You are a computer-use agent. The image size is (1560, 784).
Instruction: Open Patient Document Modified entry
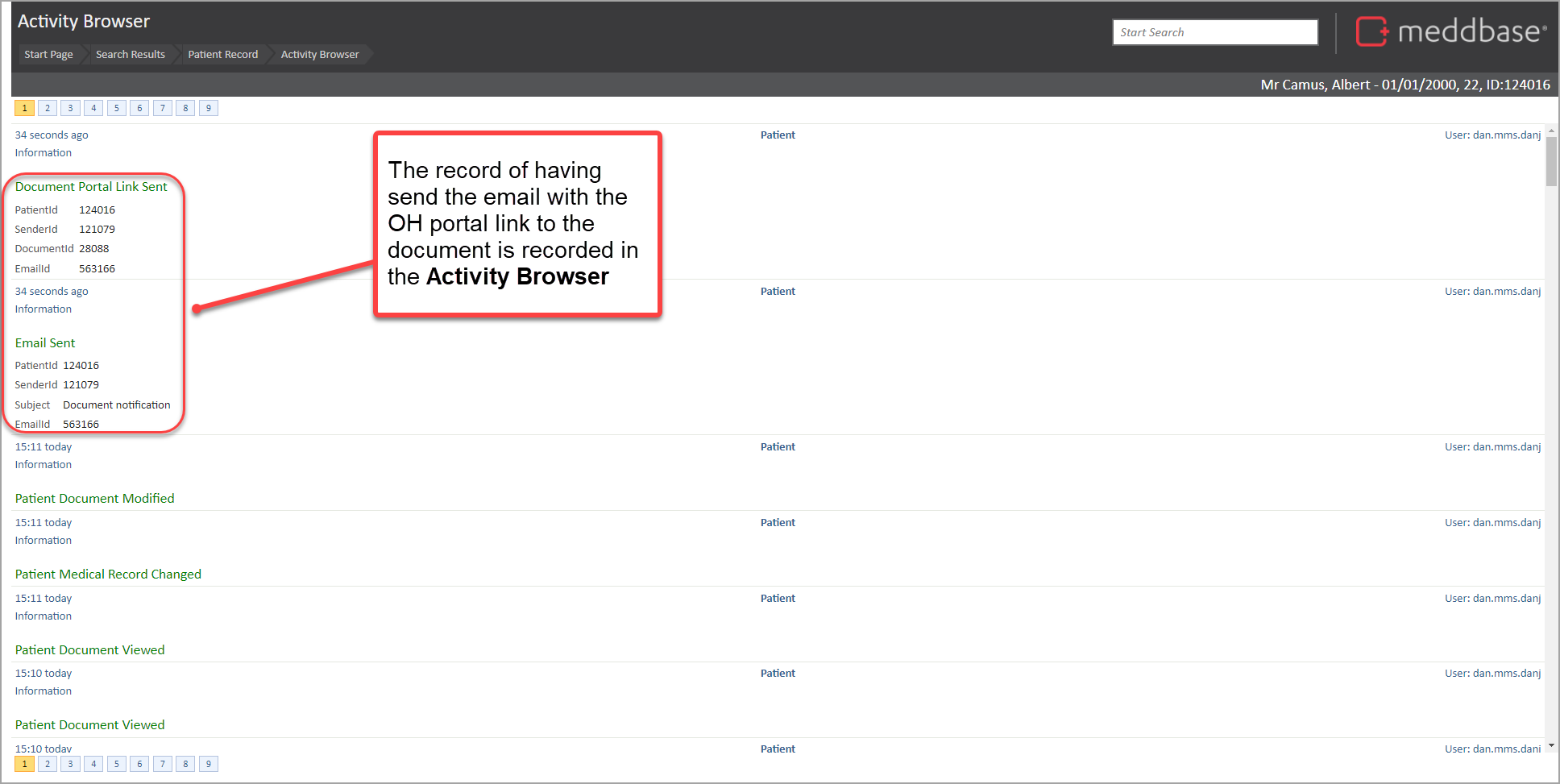pyautogui.click(x=94, y=499)
